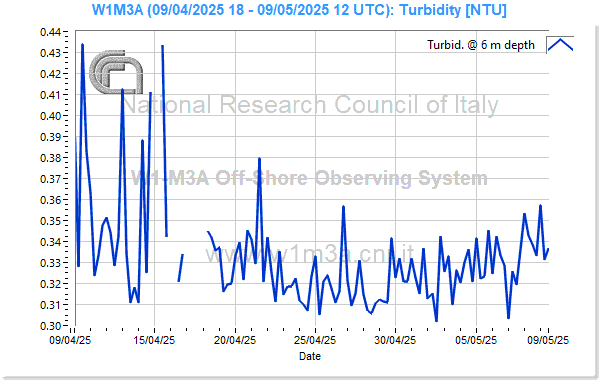Click the 20/04/25 date axis label
Viewport: 600px width, 381px height.
(x=235, y=340)
